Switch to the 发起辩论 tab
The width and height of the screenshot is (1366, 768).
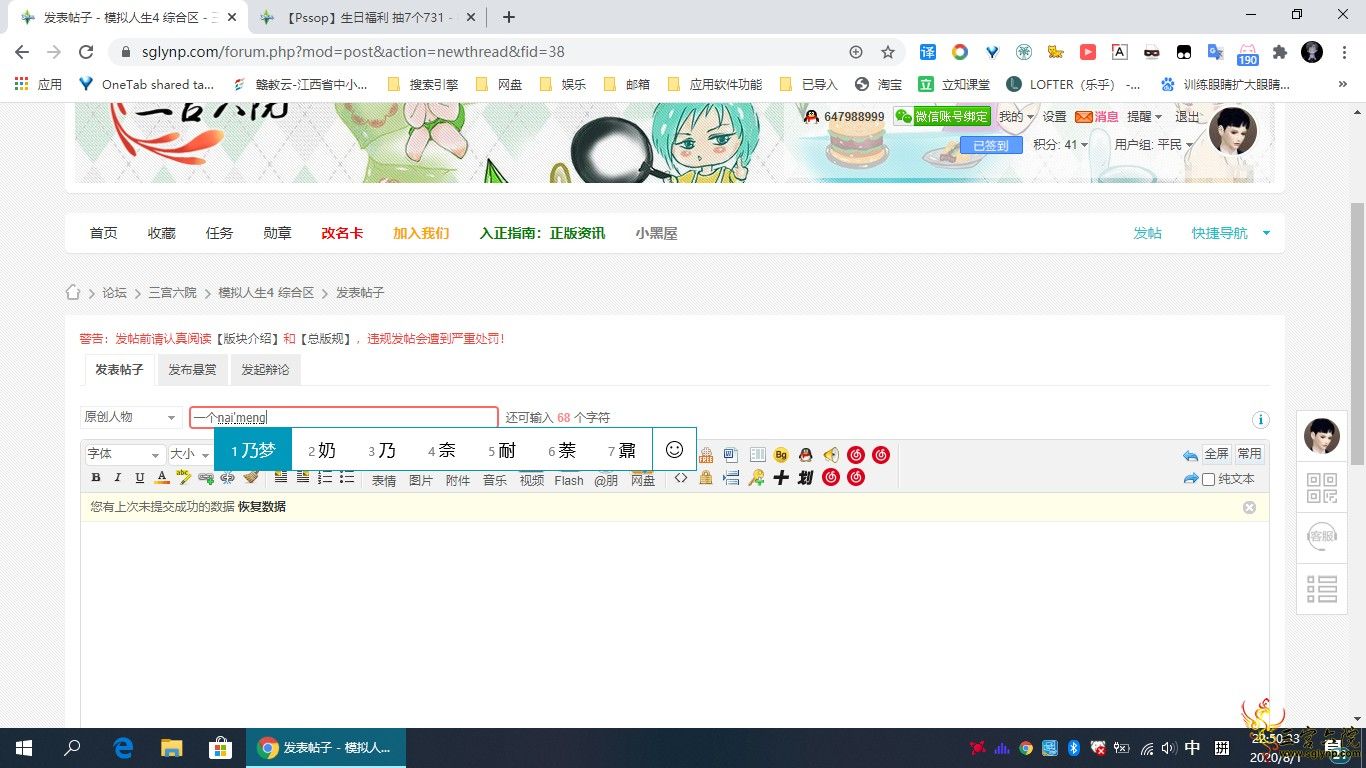tap(265, 370)
